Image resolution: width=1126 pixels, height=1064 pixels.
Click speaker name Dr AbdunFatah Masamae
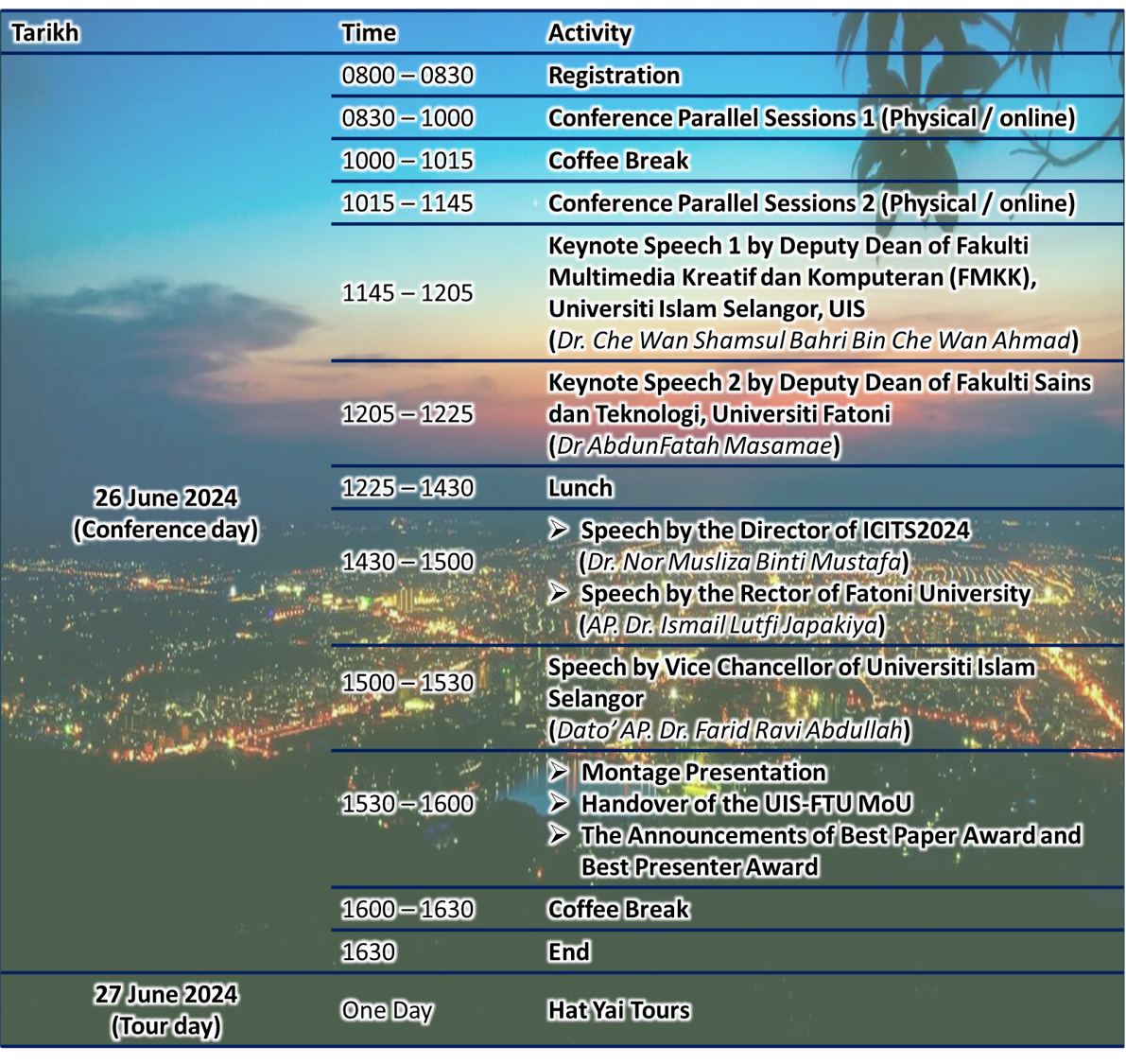[x=694, y=445]
